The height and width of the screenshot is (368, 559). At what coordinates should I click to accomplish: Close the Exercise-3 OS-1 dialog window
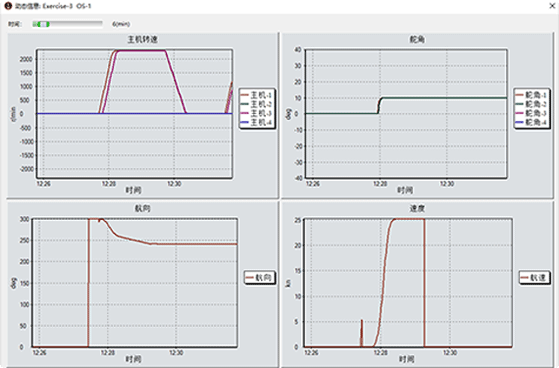click(x=552, y=6)
